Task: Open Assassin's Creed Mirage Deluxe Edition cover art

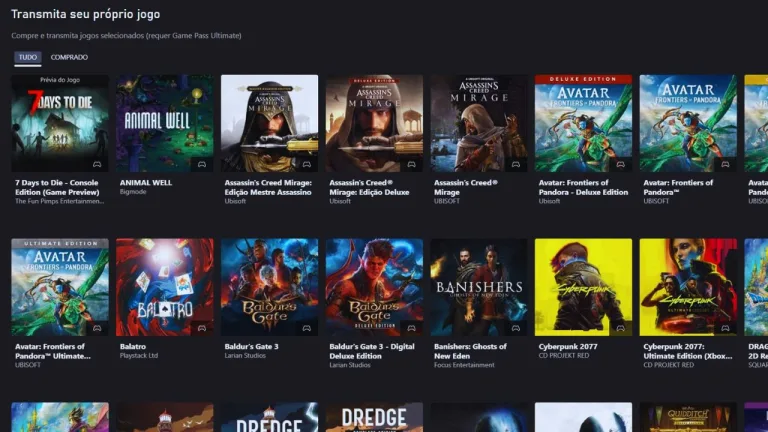Action: coord(374,123)
